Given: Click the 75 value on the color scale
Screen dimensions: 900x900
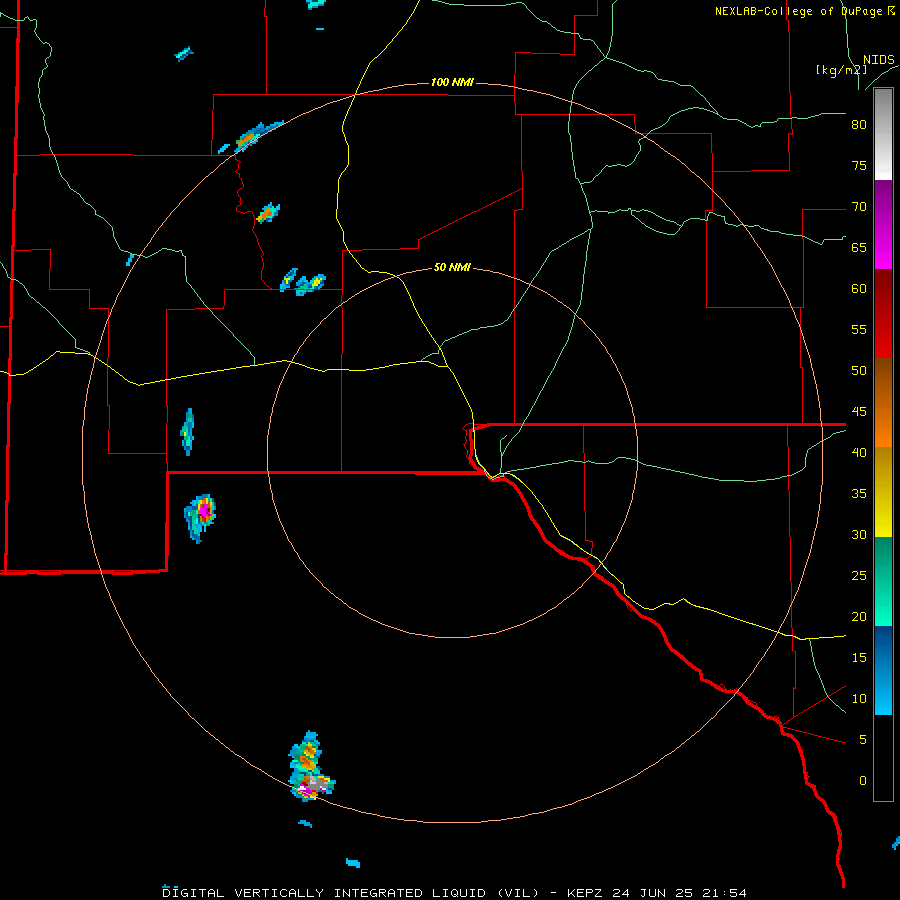Looking at the screenshot, I should pos(859,165).
